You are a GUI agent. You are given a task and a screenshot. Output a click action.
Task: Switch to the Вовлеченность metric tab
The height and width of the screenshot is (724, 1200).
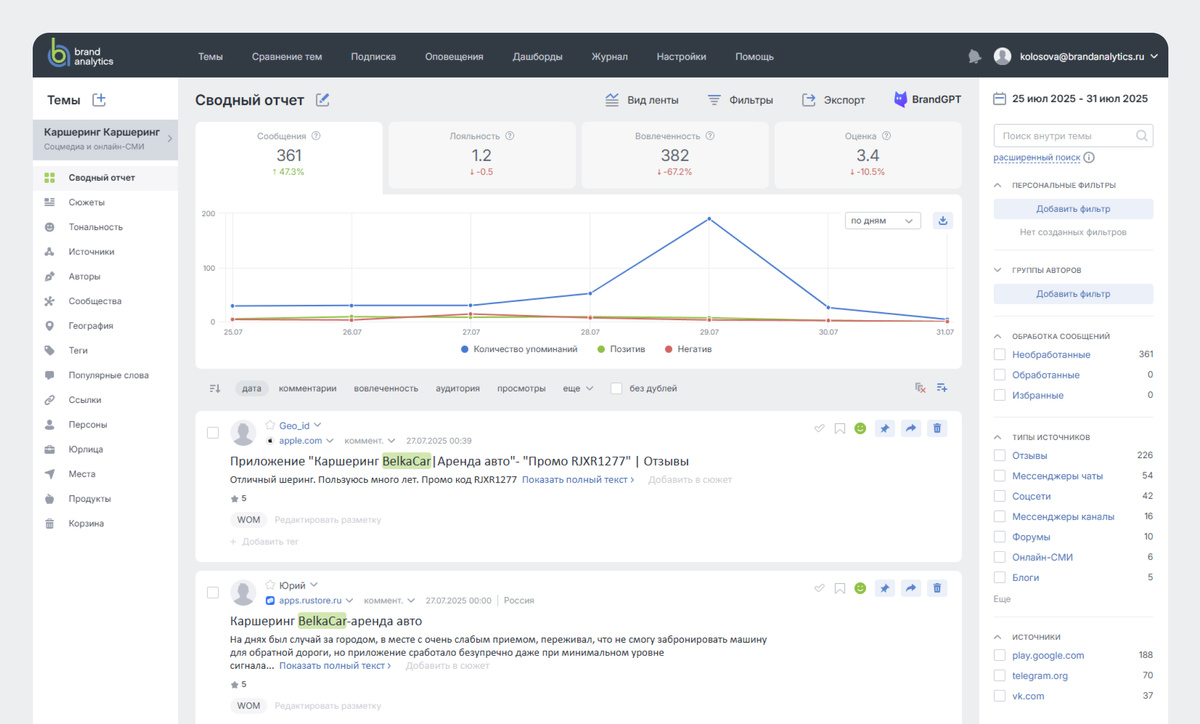point(675,155)
